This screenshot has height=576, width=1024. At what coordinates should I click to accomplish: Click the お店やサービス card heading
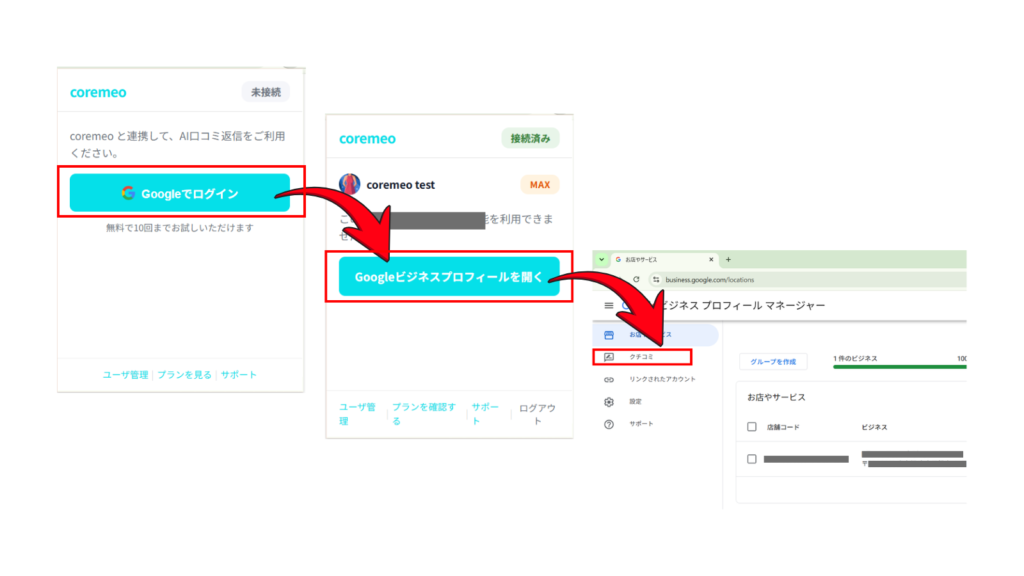click(776, 397)
